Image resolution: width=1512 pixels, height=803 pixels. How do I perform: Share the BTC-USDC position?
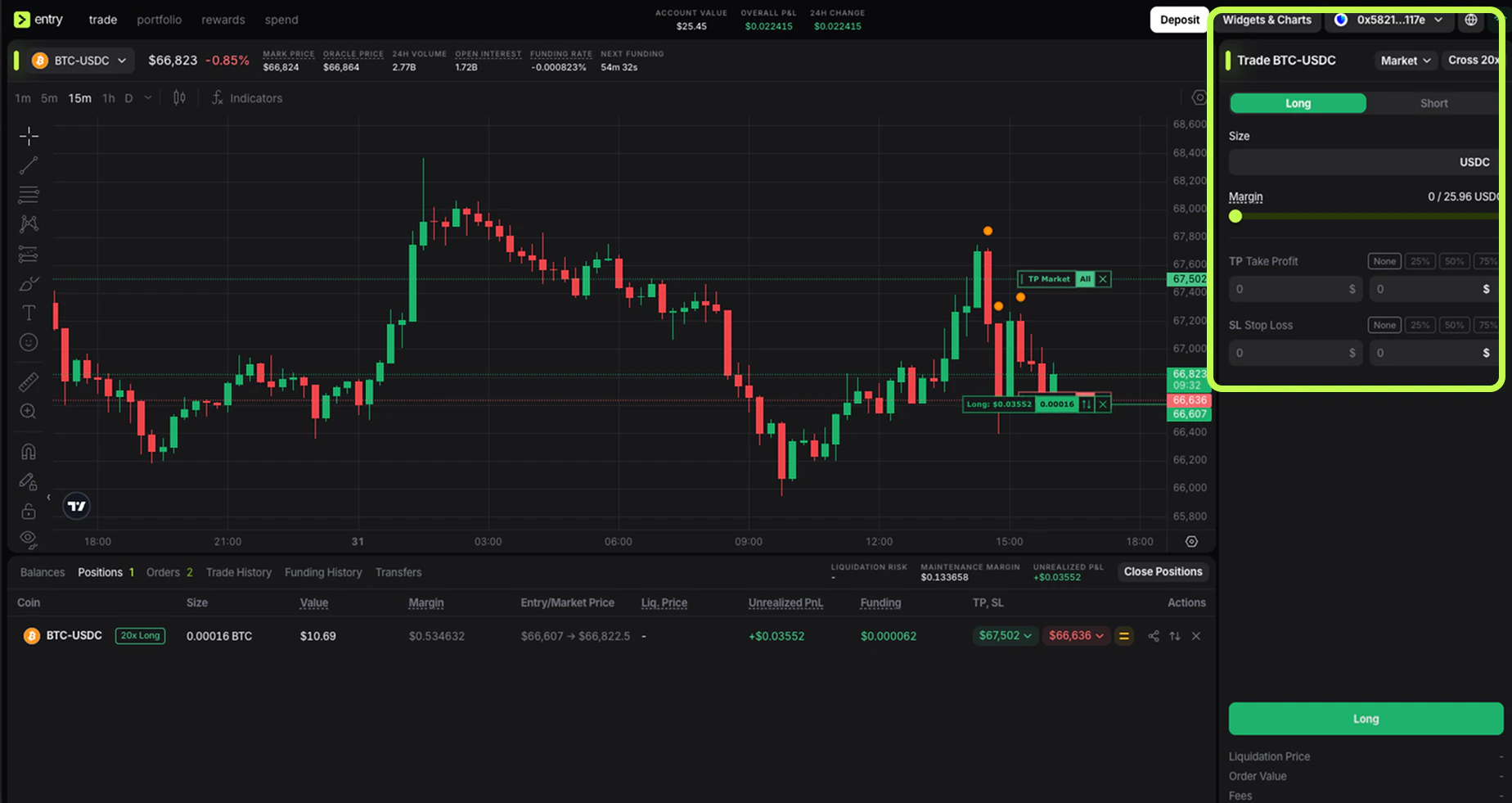tap(1154, 636)
